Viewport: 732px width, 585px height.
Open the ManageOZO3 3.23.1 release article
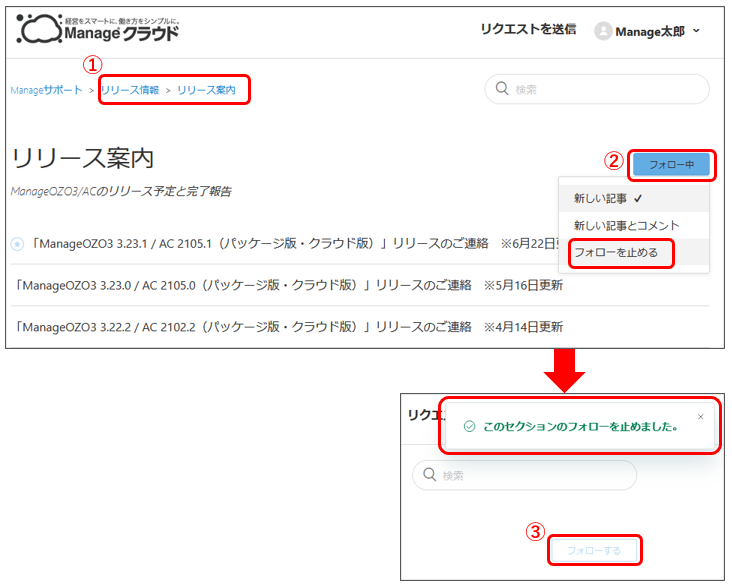click(x=252, y=243)
